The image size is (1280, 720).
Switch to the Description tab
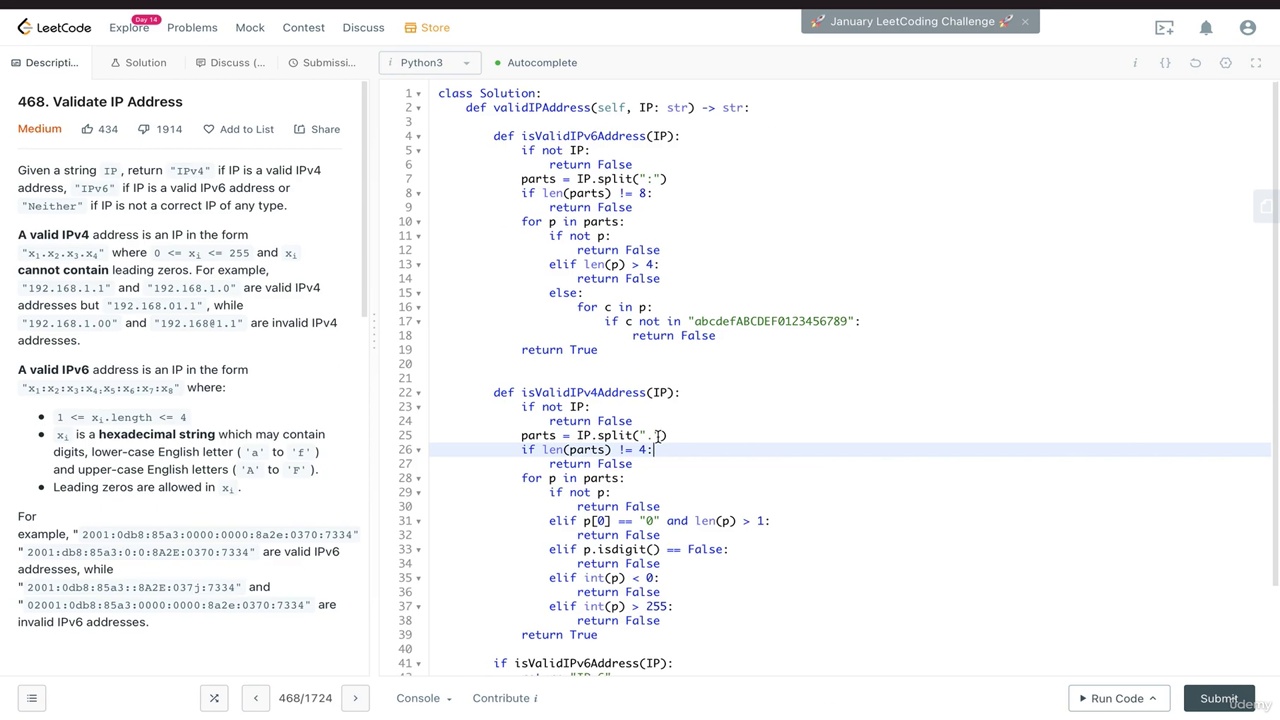(x=44, y=63)
